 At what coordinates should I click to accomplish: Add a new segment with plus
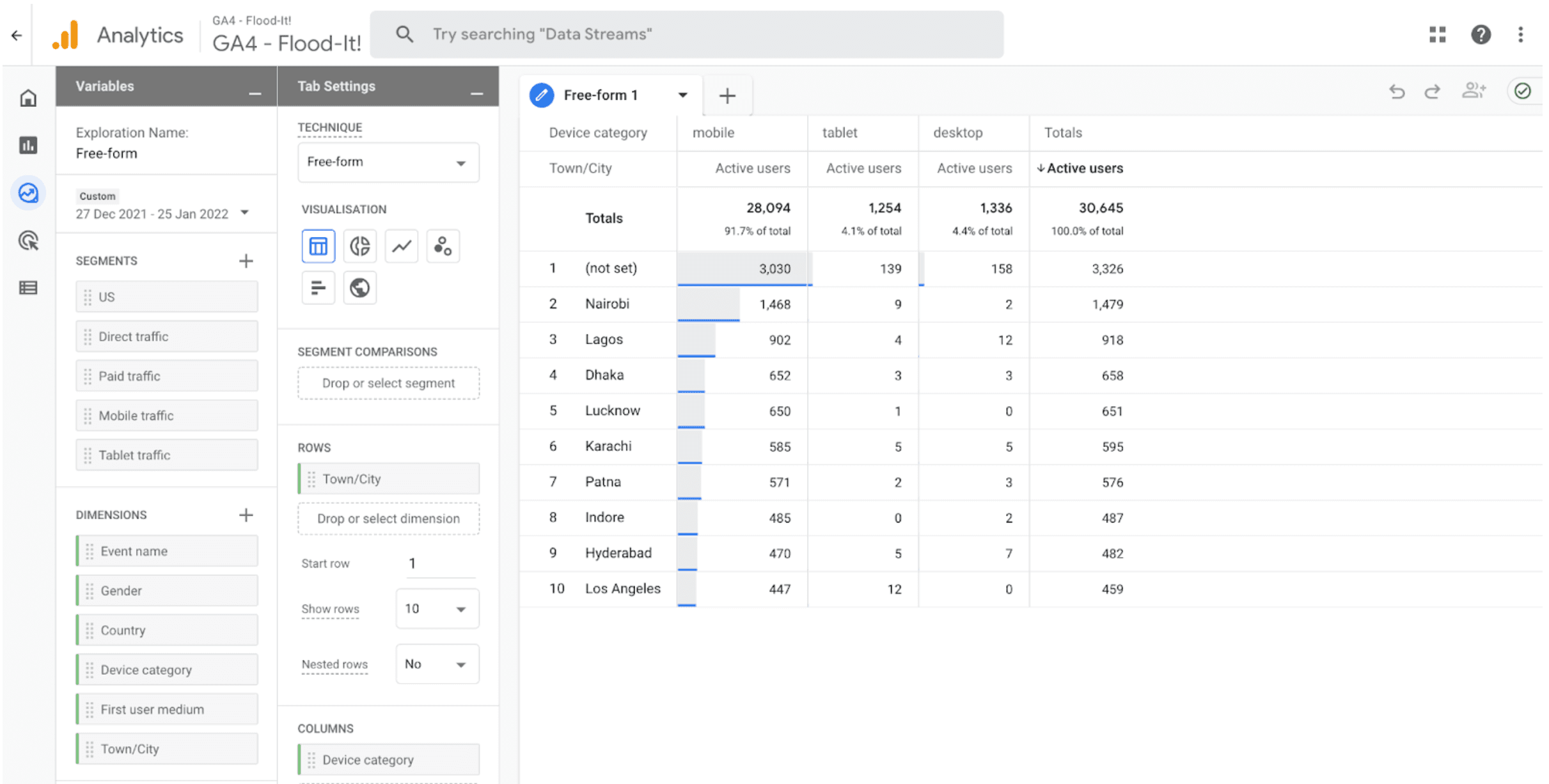[x=246, y=261]
